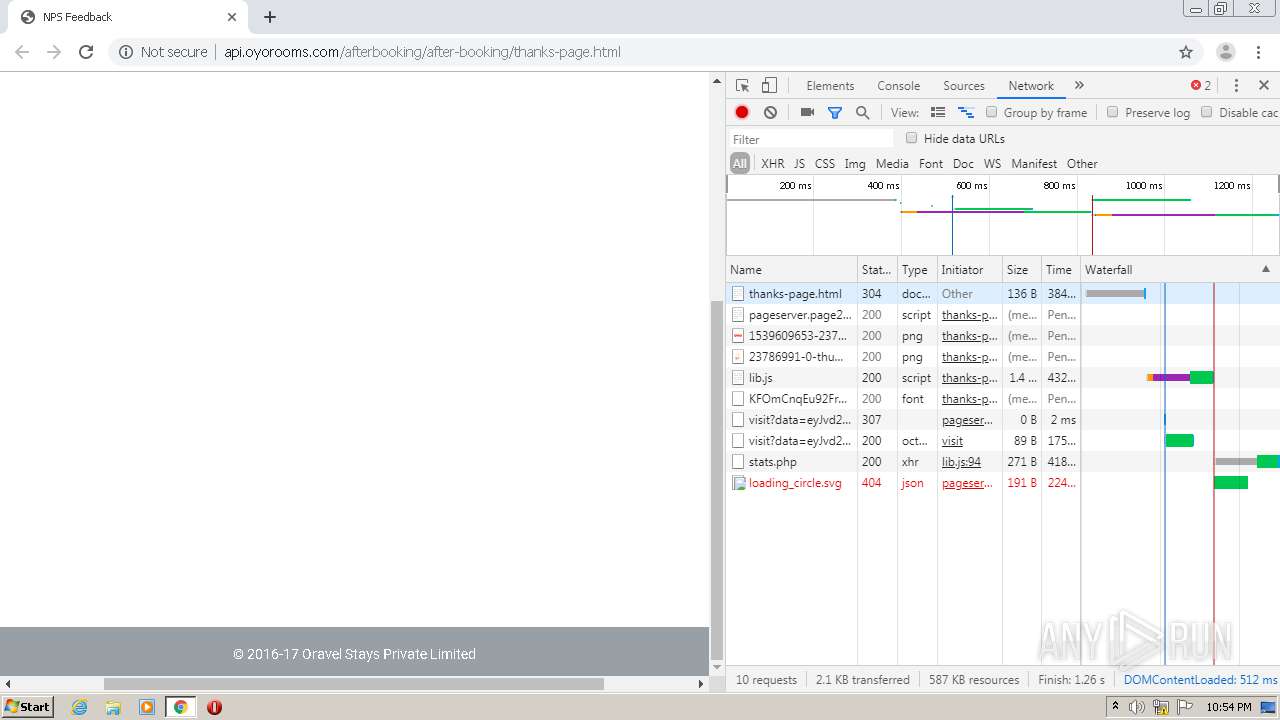1280x720 pixels.
Task: Close the DevTools panel
Action: [1264, 86]
